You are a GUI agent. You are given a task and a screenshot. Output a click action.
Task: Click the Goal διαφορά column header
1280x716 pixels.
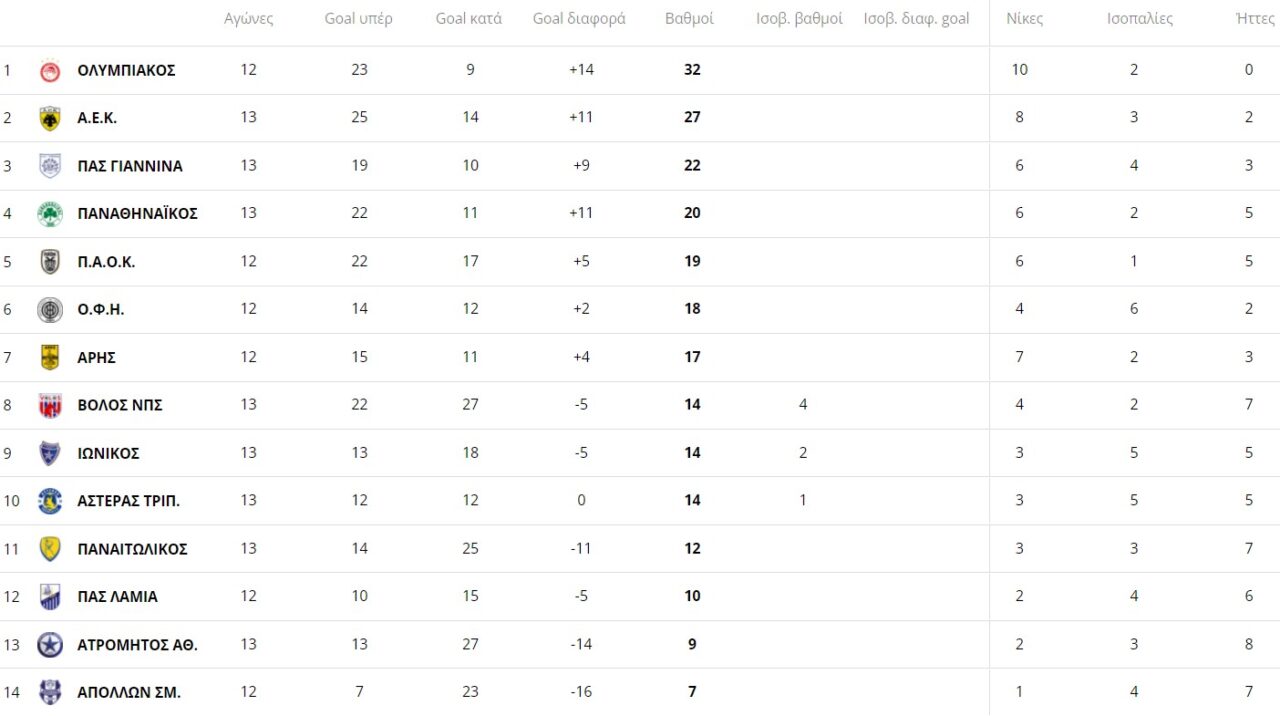point(579,19)
